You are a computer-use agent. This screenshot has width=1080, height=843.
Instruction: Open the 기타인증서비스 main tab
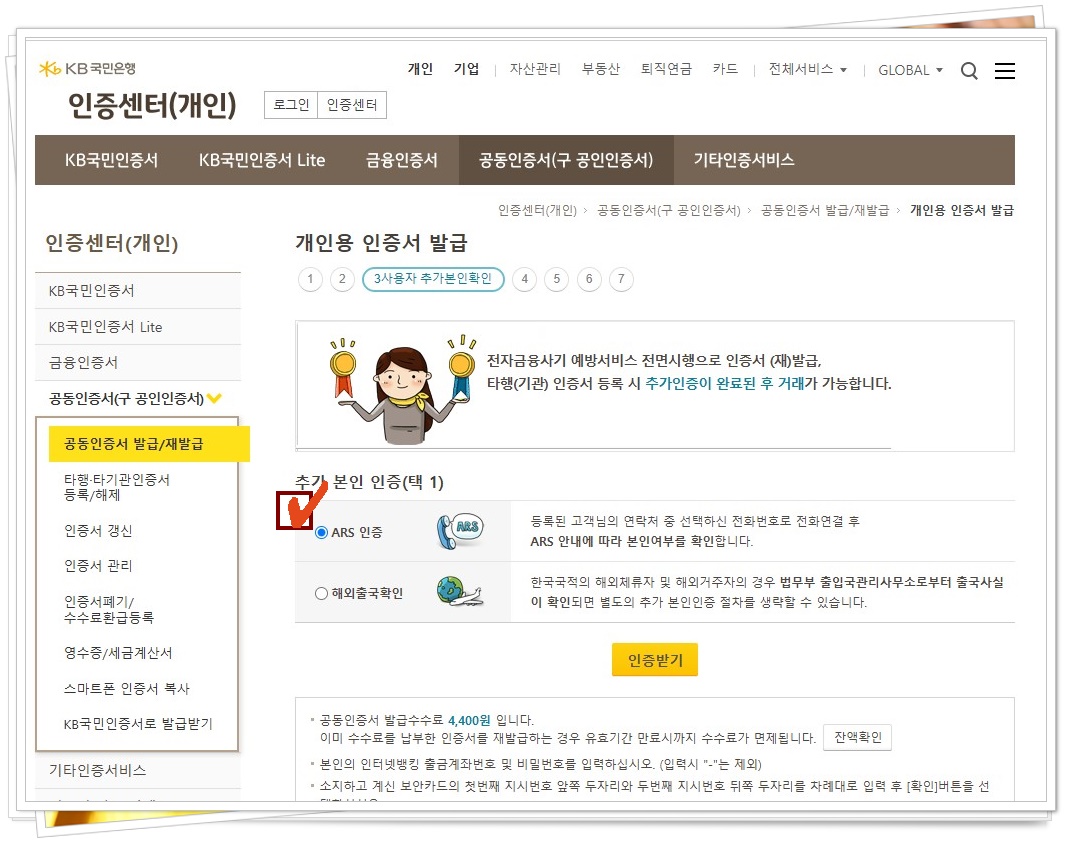(744, 160)
